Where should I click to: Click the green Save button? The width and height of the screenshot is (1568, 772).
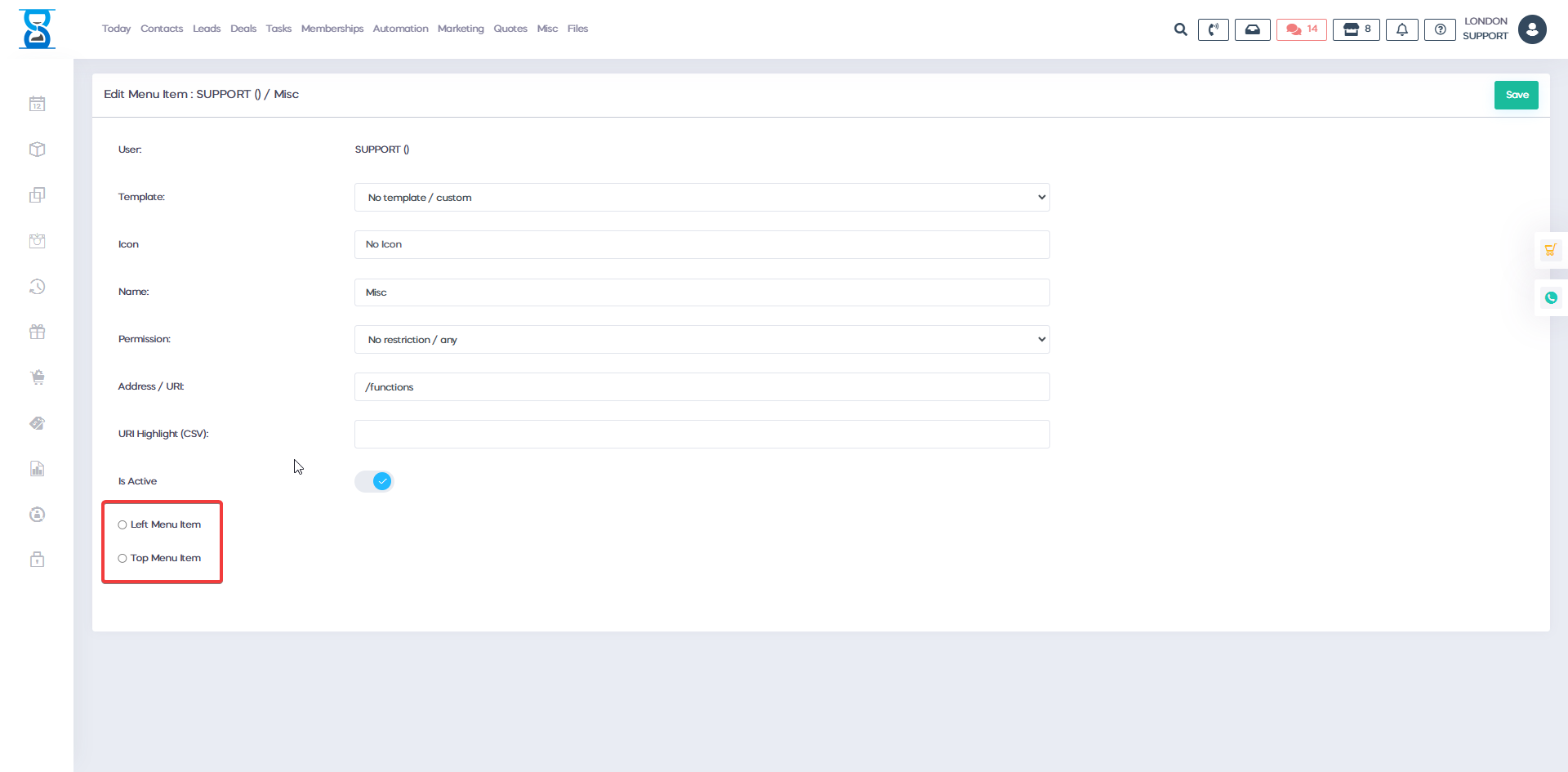[x=1516, y=95]
